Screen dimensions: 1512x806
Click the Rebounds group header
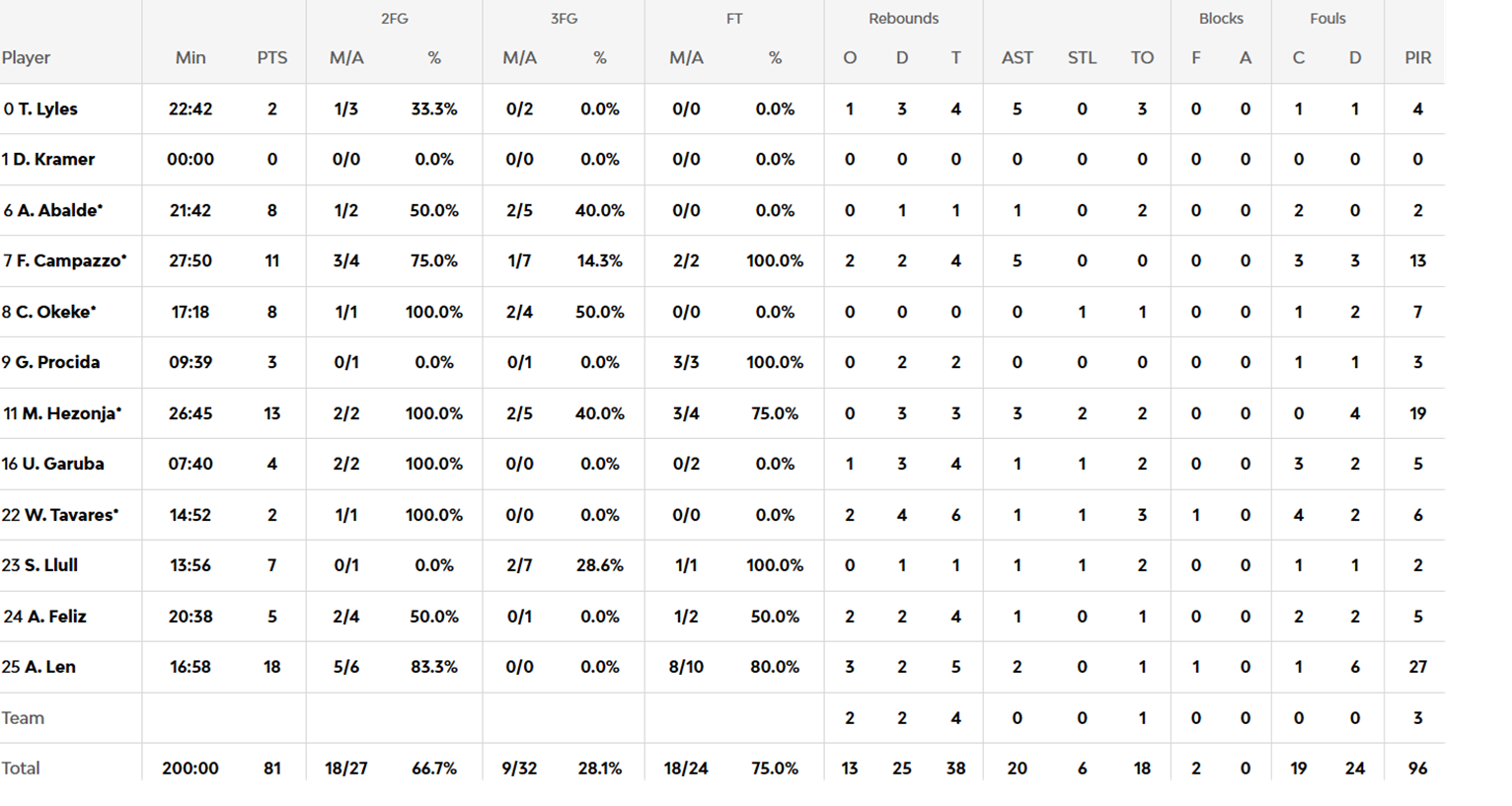903,19
